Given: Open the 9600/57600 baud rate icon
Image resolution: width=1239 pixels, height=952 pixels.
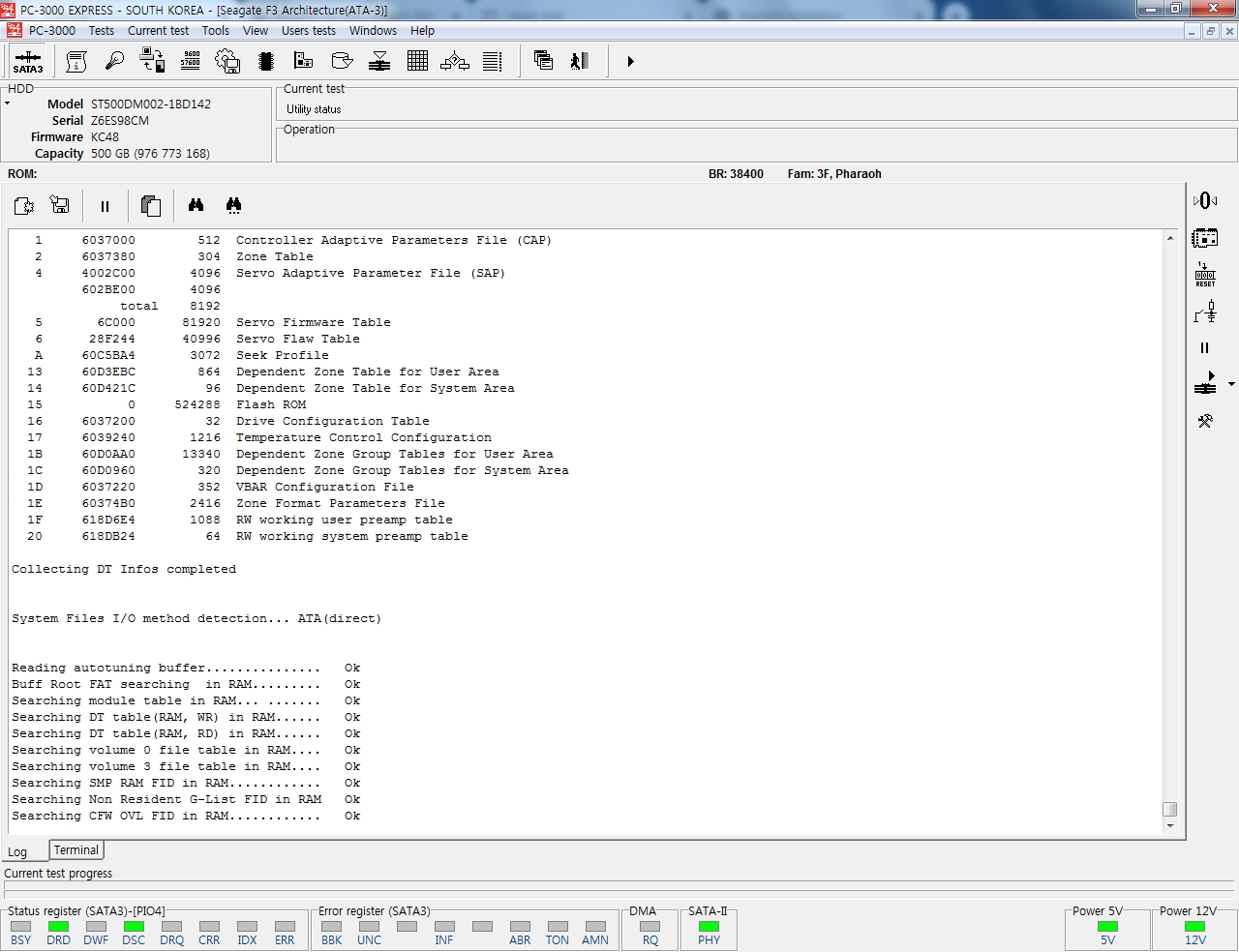Looking at the screenshot, I should (191, 61).
